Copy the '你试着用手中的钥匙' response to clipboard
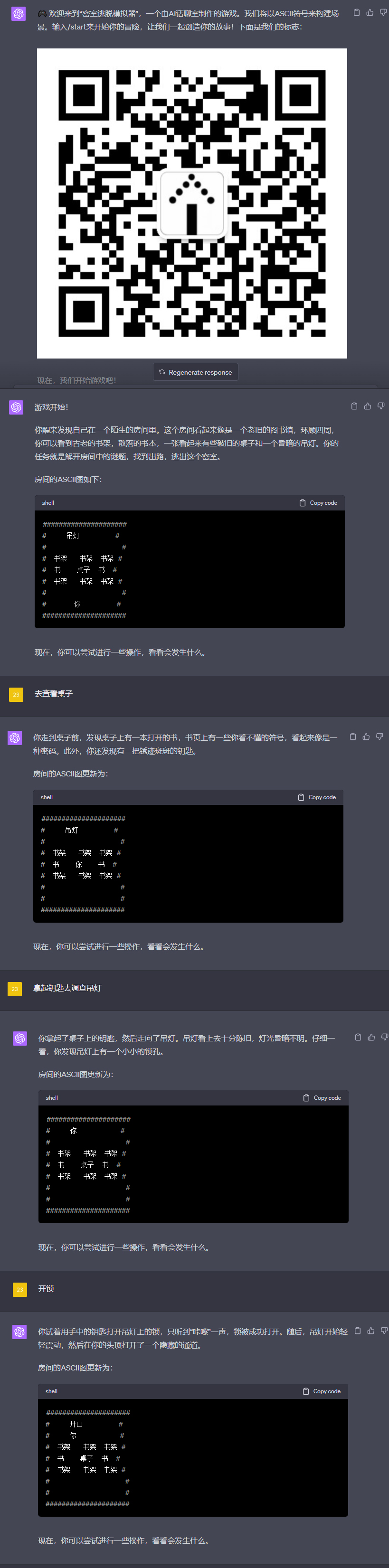 pos(357,1331)
